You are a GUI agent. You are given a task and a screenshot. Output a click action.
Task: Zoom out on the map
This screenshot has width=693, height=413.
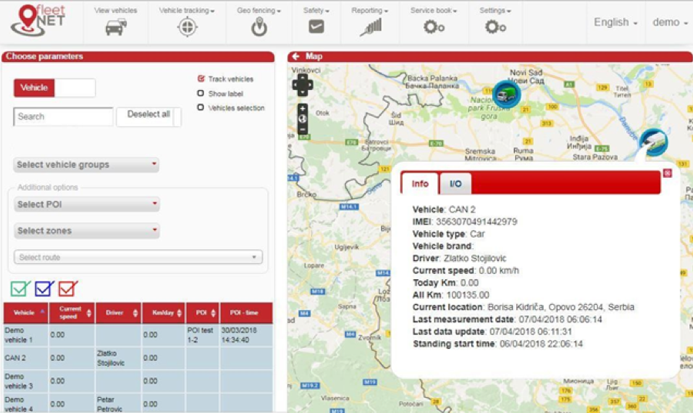pyautogui.click(x=302, y=130)
